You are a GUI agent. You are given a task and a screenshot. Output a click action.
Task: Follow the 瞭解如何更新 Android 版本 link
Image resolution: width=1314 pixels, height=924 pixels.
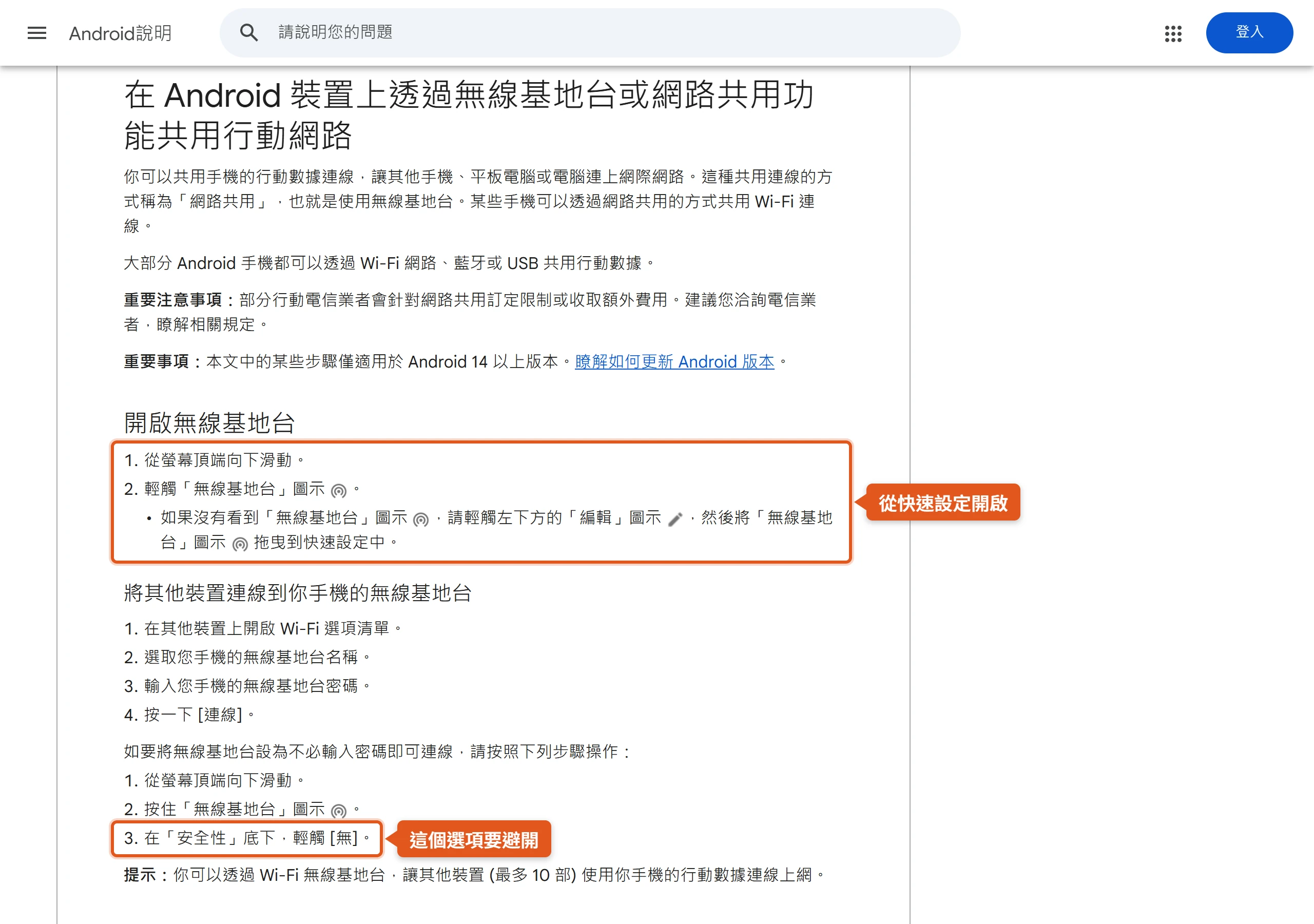tap(674, 362)
